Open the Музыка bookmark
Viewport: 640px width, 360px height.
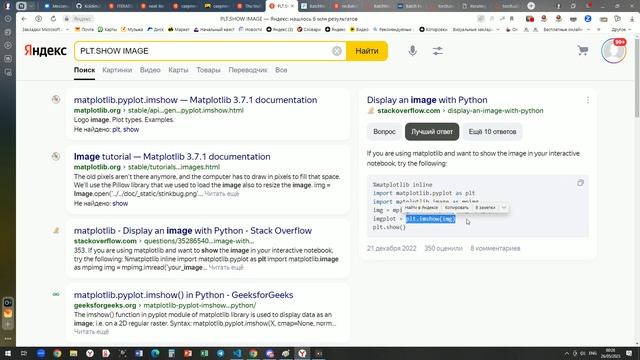[x=131, y=29]
